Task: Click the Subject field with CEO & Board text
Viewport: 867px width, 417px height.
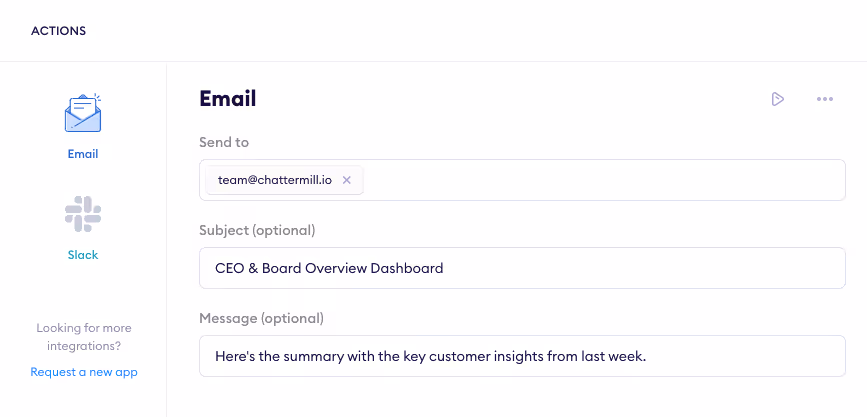Action: 522,268
